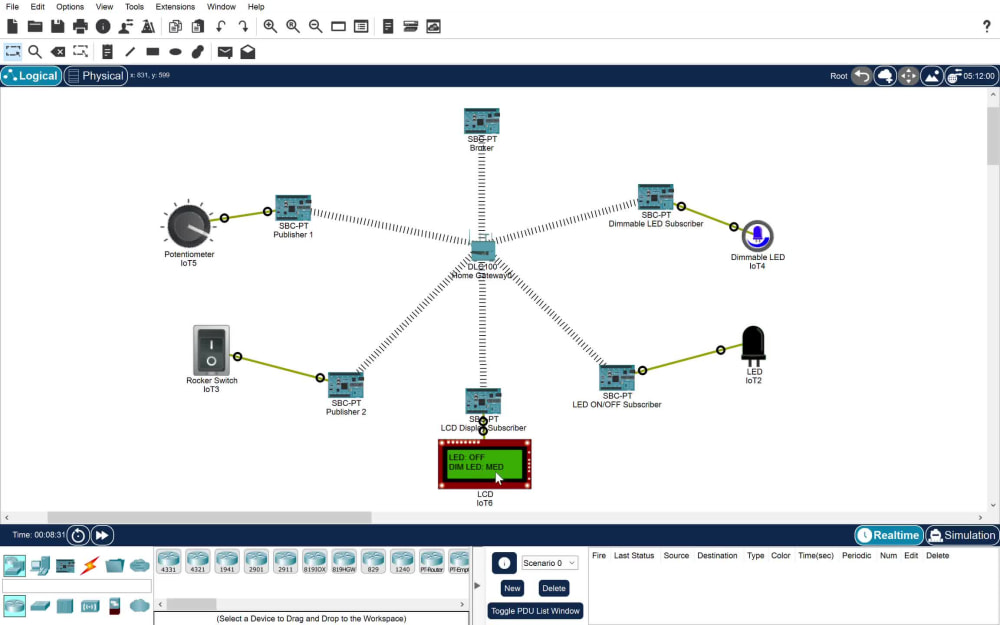
Task: Click the Fast Forward Time button
Action: pos(102,535)
